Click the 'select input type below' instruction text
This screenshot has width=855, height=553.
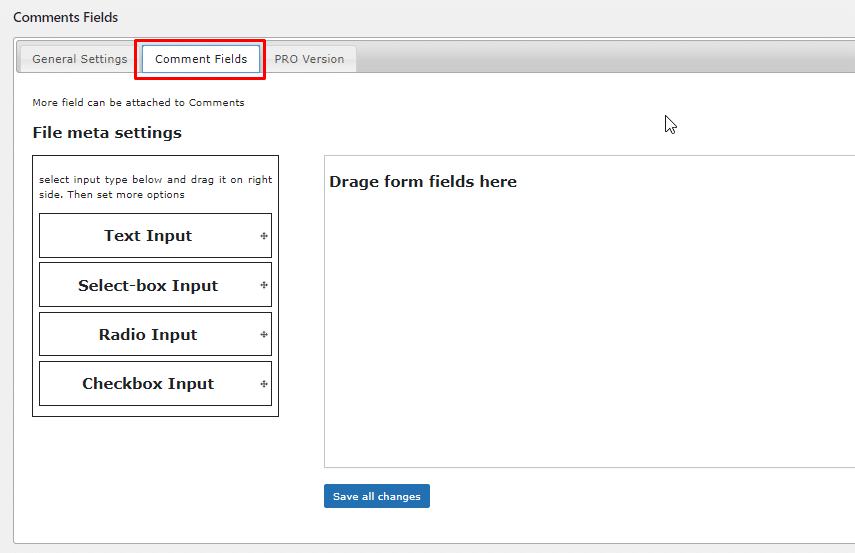coord(155,187)
